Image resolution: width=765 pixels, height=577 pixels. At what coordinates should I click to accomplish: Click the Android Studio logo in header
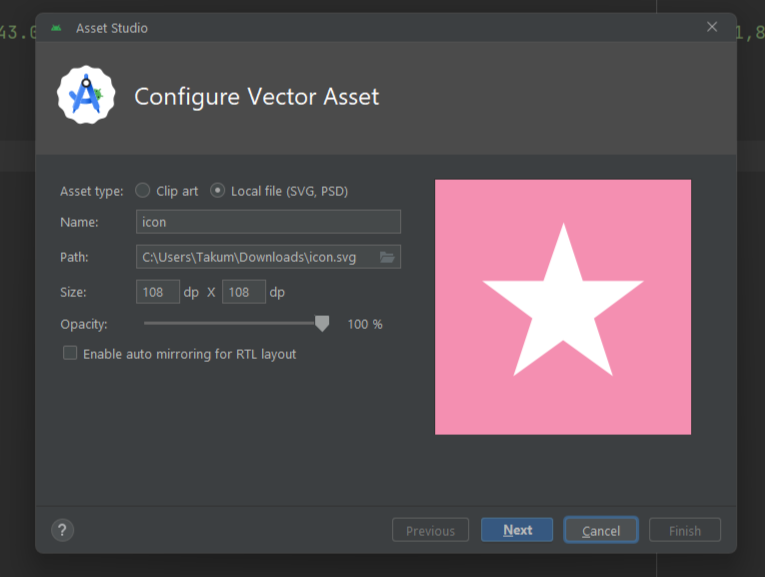click(86, 95)
